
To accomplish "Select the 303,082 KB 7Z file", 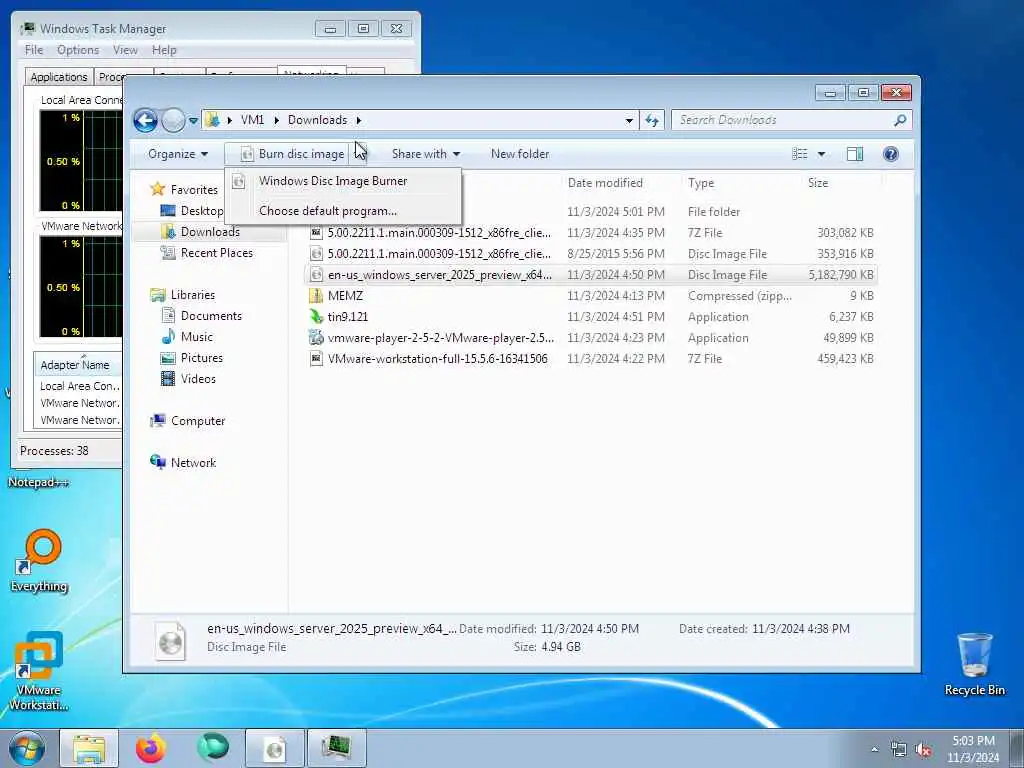I will [591, 233].
